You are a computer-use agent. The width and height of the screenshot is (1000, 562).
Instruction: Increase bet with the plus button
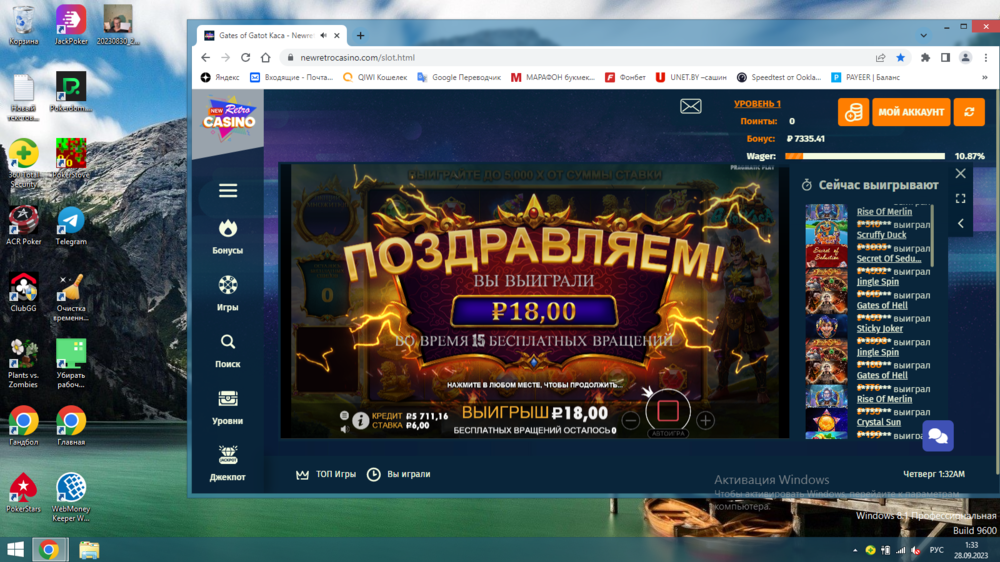706,421
